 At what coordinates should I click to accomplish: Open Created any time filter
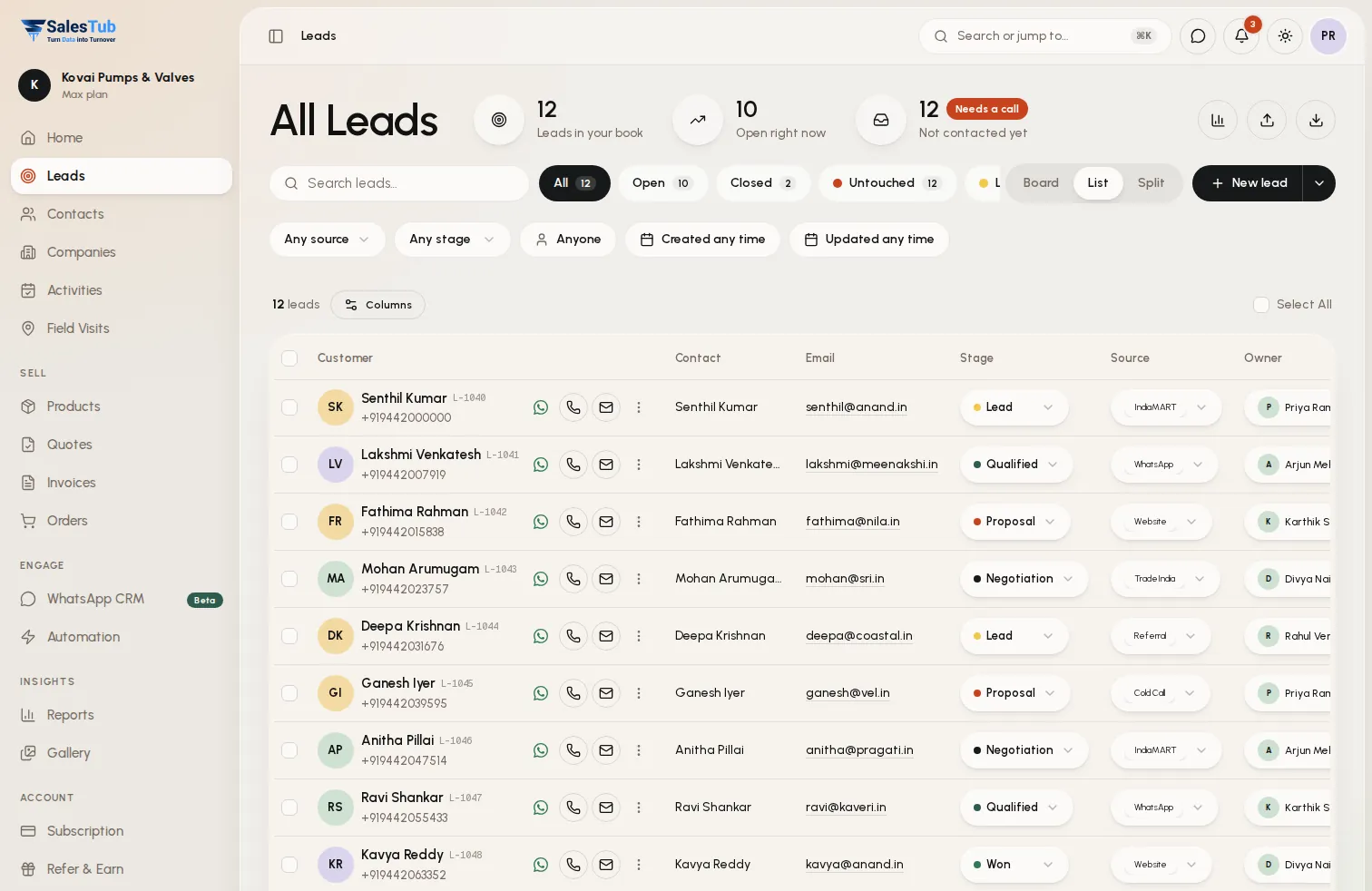point(702,240)
